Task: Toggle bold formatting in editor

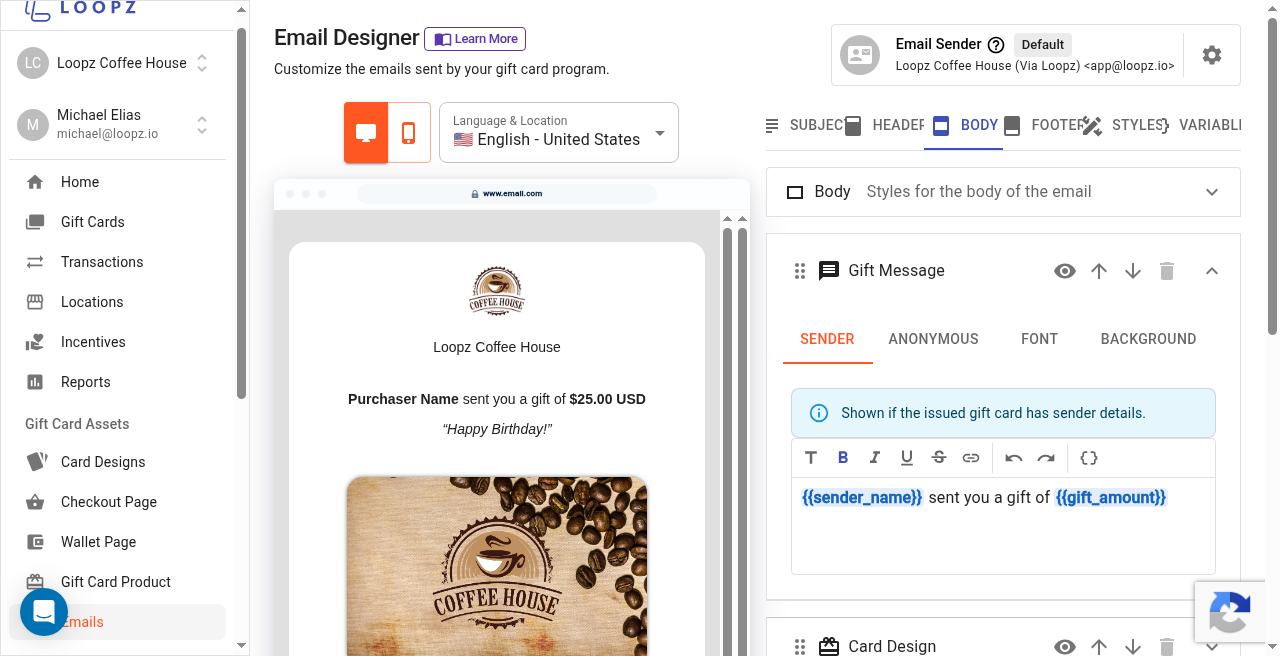Action: 843,458
